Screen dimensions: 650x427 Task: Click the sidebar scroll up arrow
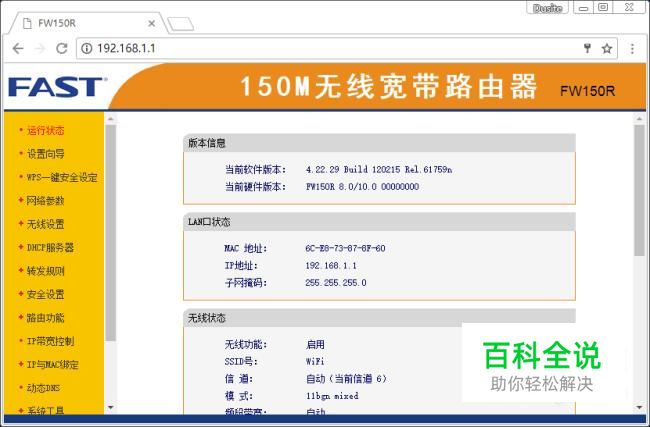point(110,119)
